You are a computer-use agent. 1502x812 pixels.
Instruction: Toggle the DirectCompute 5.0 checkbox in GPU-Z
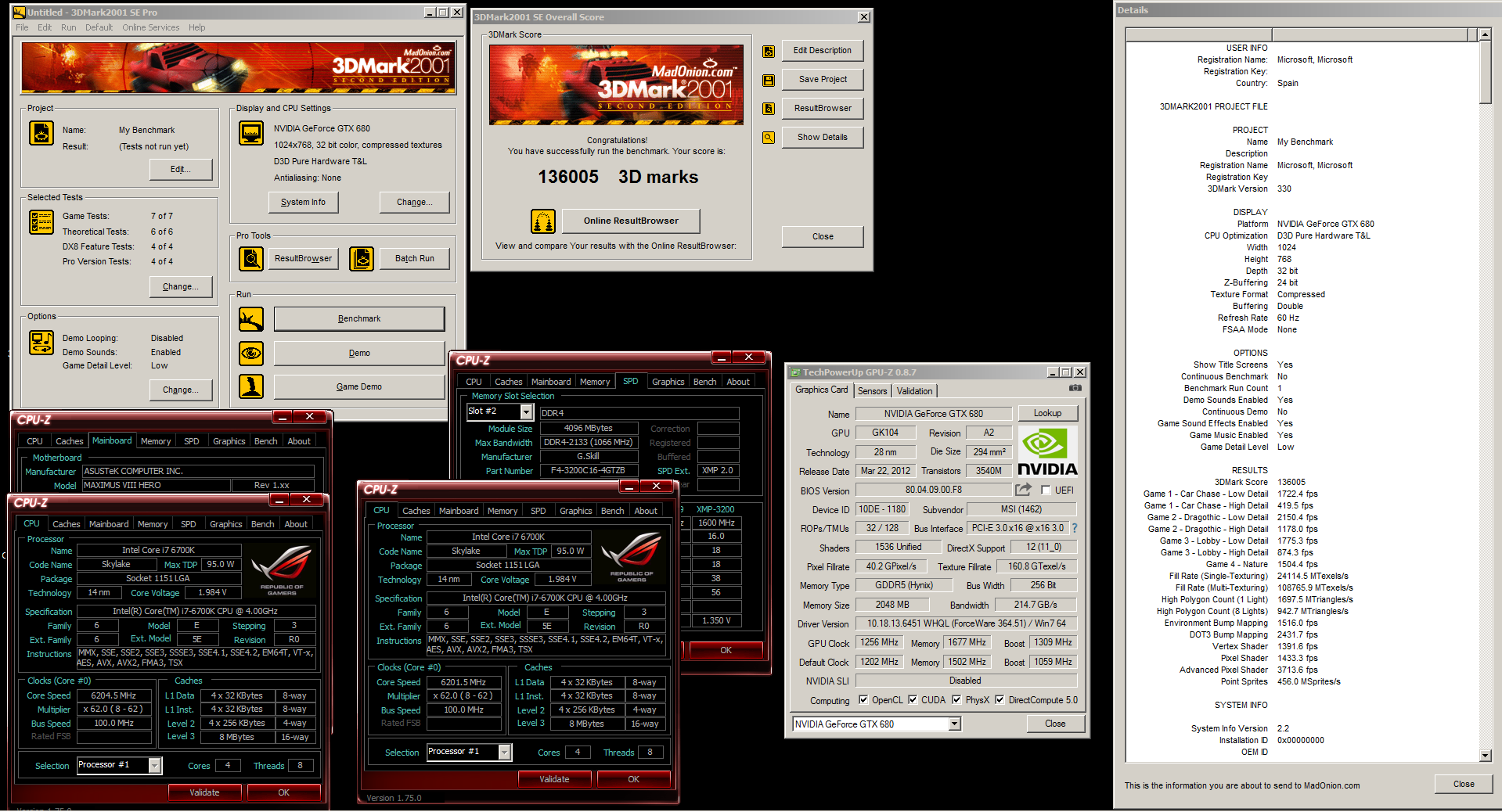[x=1000, y=700]
